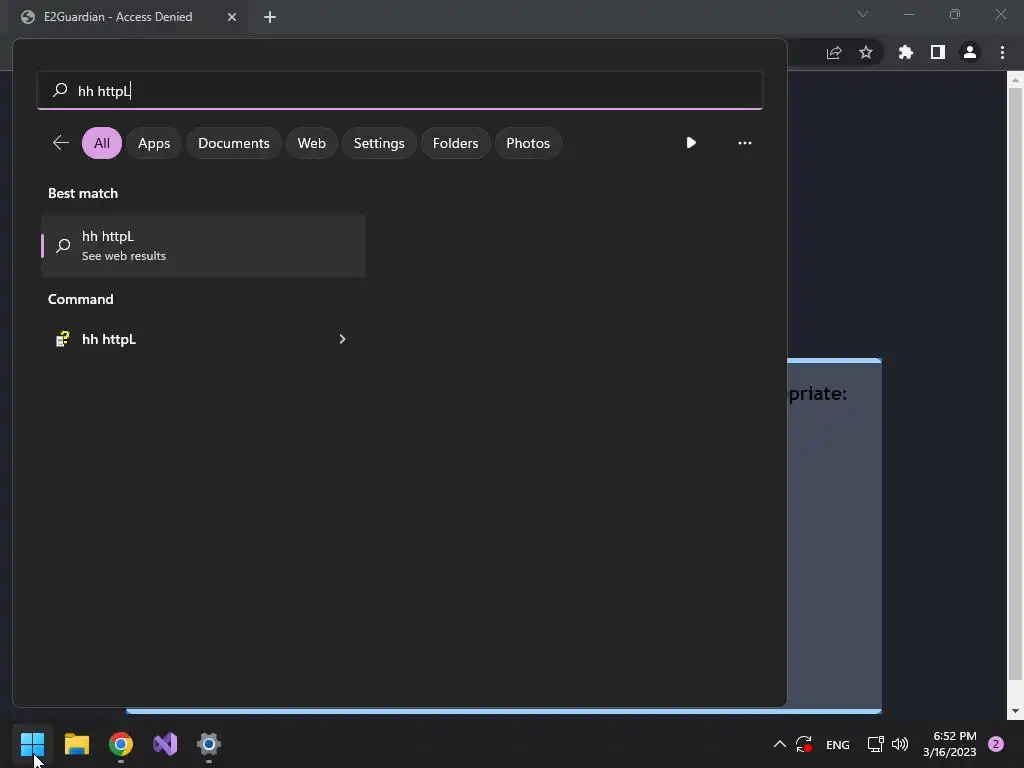The height and width of the screenshot is (768, 1024).
Task: Filter search results by Photos
Action: pos(528,143)
